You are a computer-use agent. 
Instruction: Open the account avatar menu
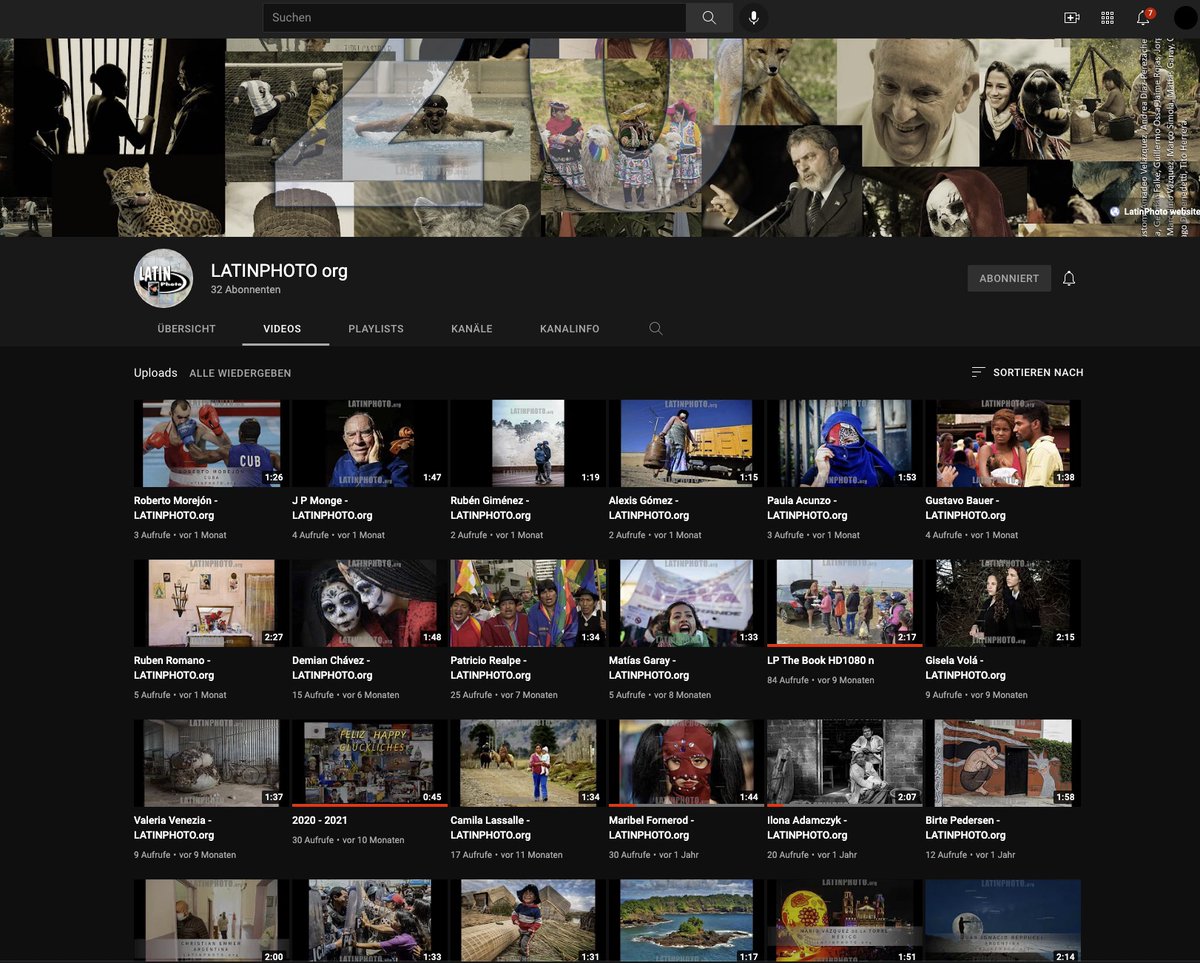[x=1186, y=17]
